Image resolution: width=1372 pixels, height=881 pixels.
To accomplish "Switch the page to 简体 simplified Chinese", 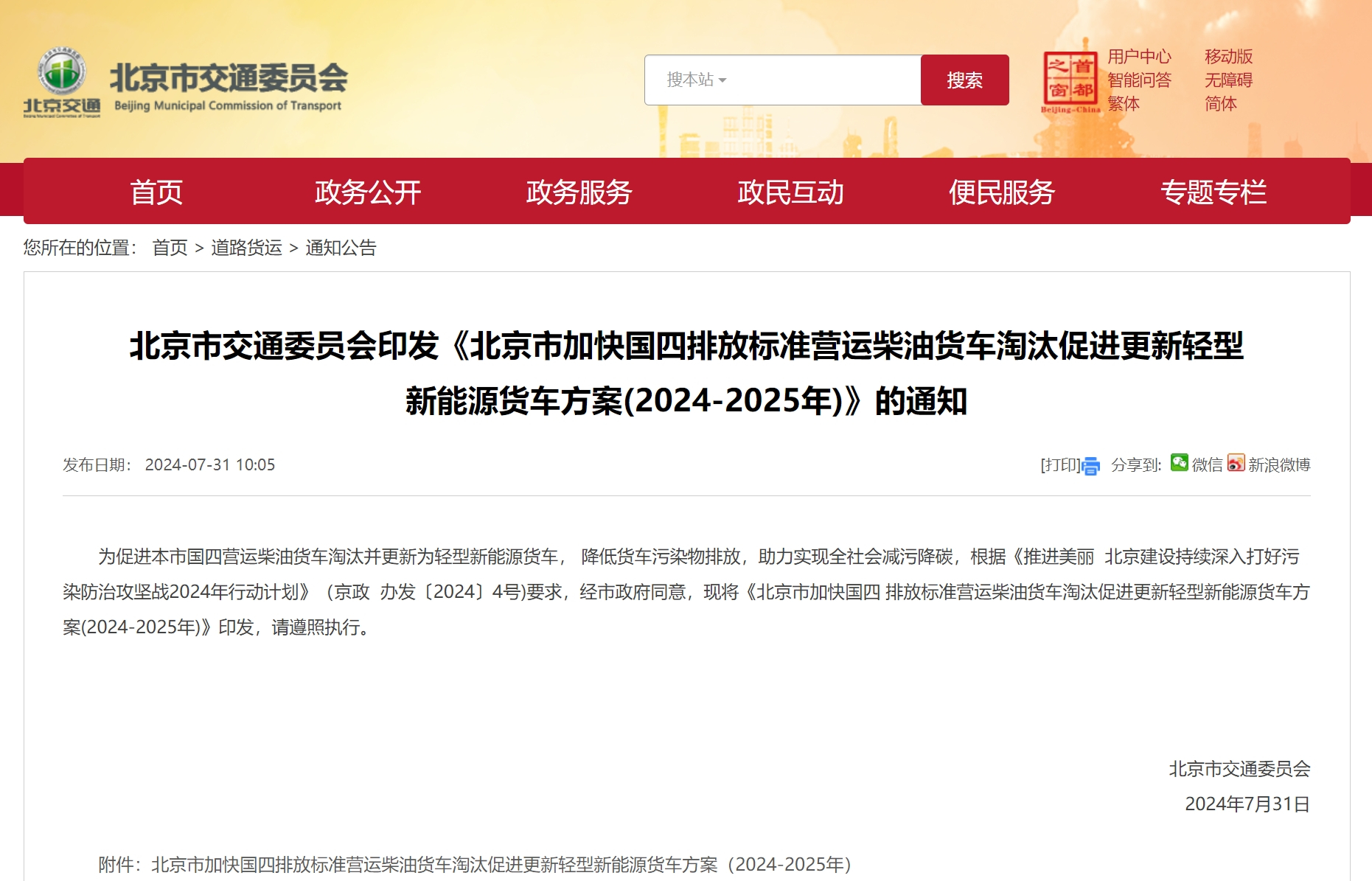I will (1220, 104).
